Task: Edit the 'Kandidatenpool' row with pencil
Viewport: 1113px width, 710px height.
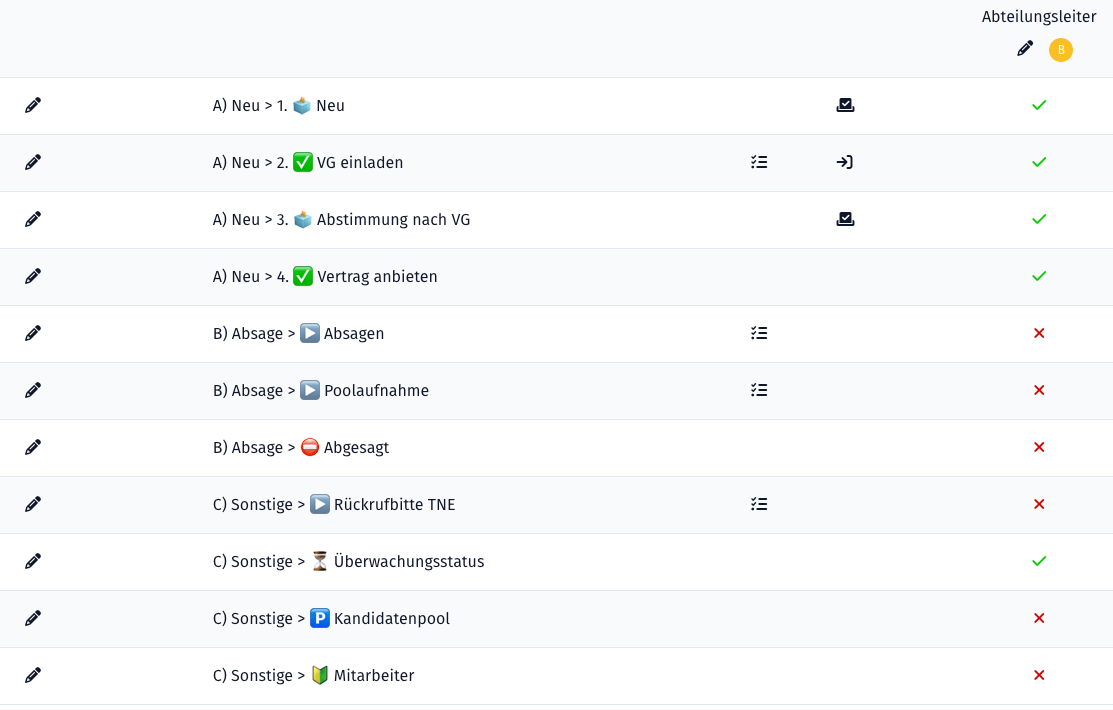Action: [33, 618]
